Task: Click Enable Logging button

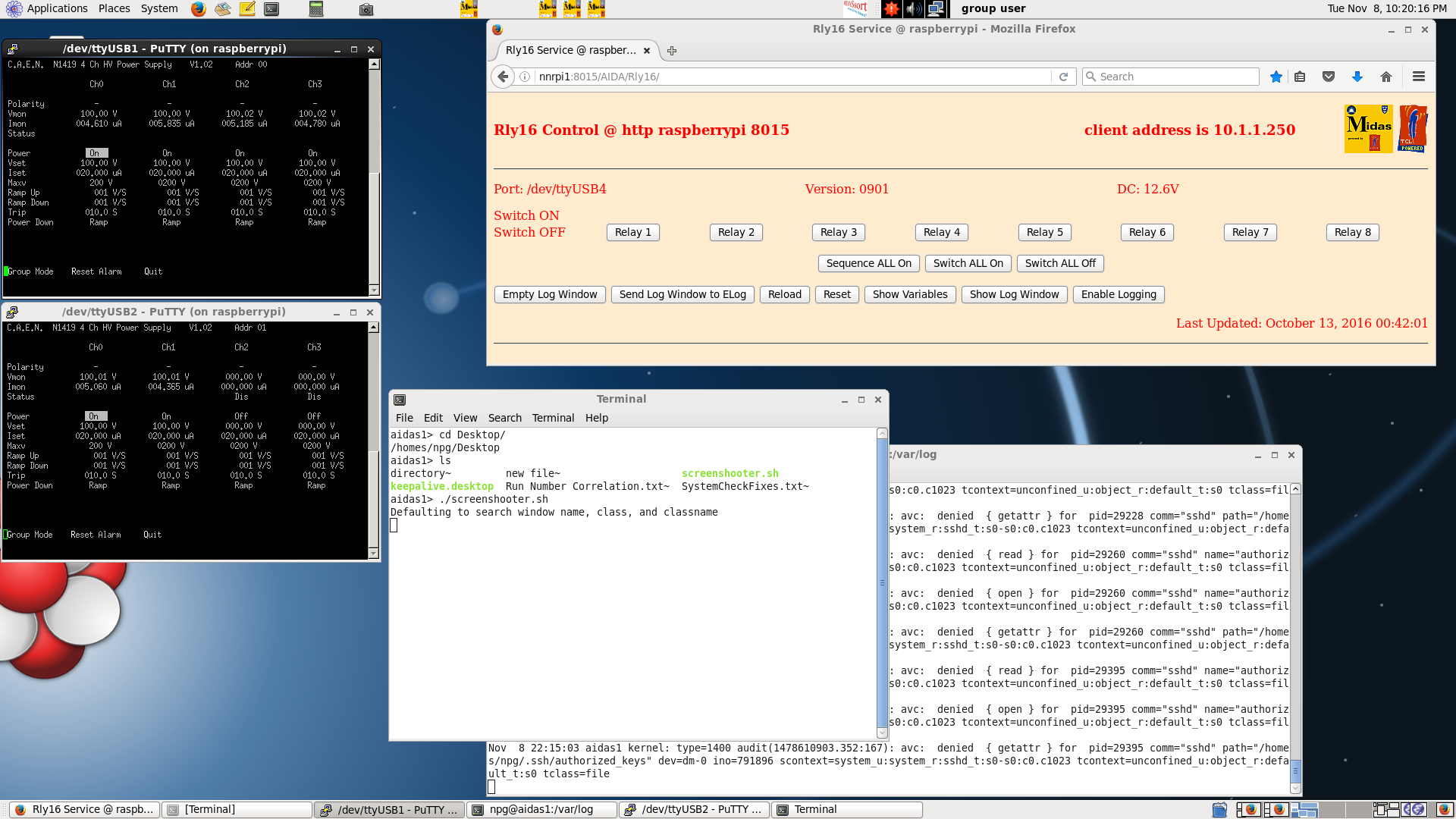Action: click(1119, 294)
